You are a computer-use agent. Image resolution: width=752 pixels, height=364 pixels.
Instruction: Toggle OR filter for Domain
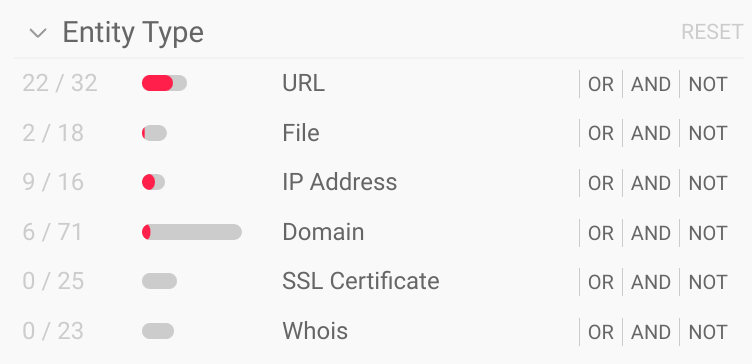(601, 233)
